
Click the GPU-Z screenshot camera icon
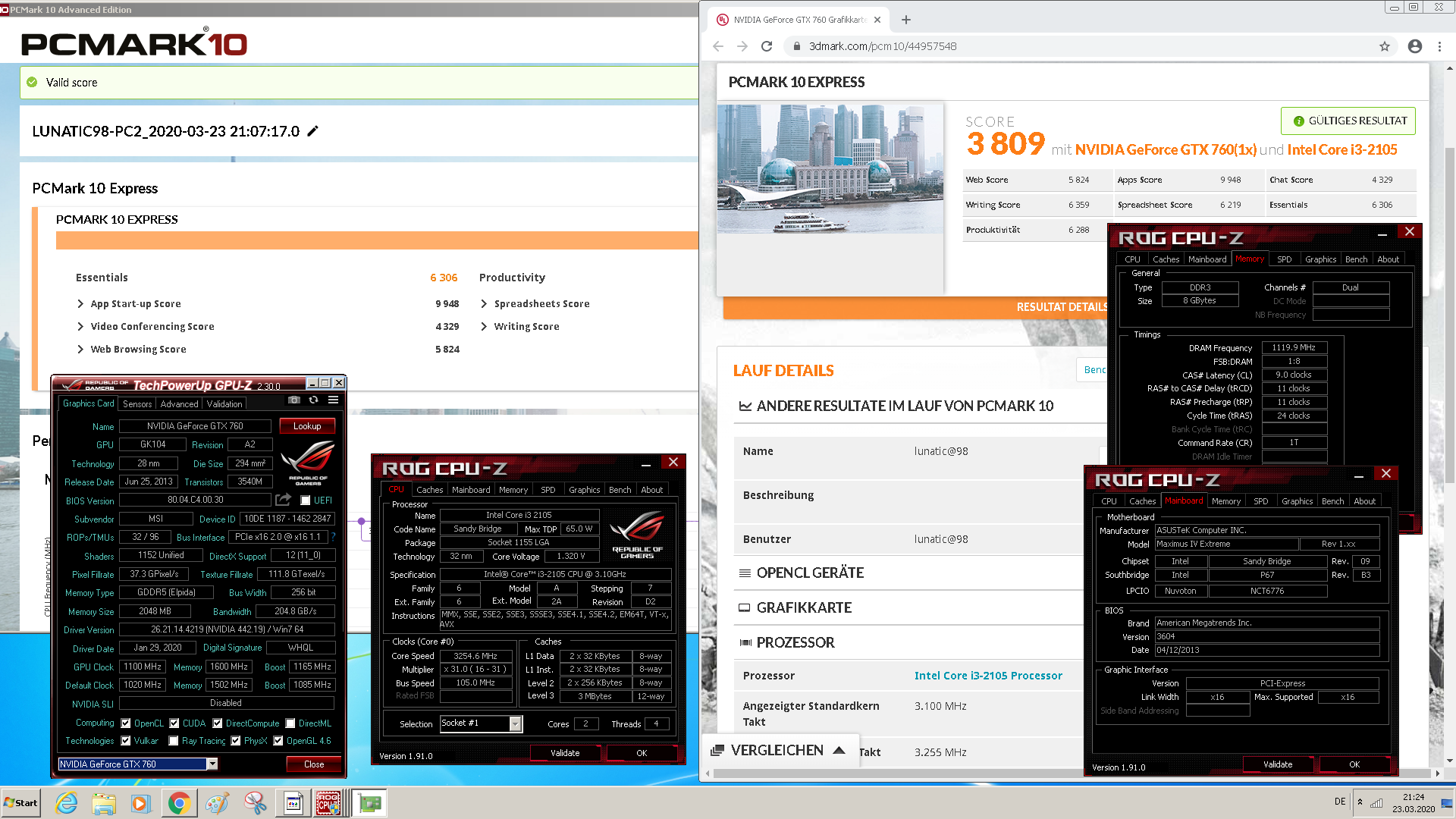pyautogui.click(x=294, y=400)
